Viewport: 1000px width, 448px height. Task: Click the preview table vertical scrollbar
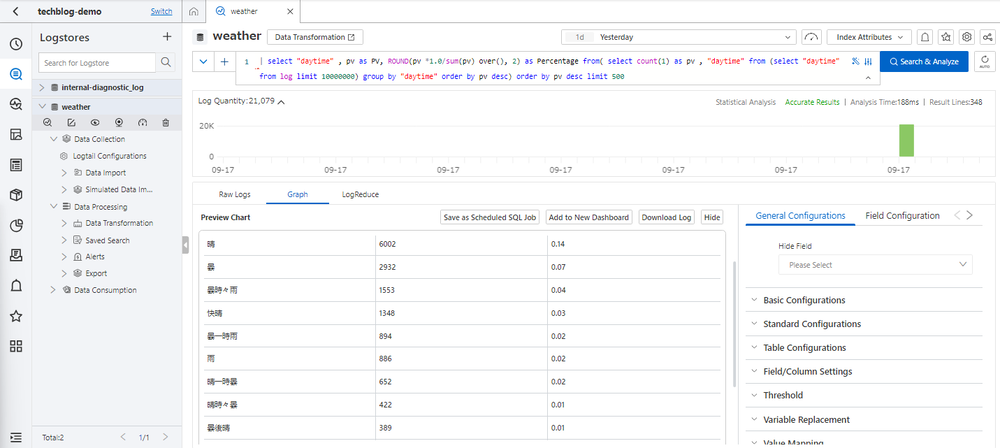[735, 324]
